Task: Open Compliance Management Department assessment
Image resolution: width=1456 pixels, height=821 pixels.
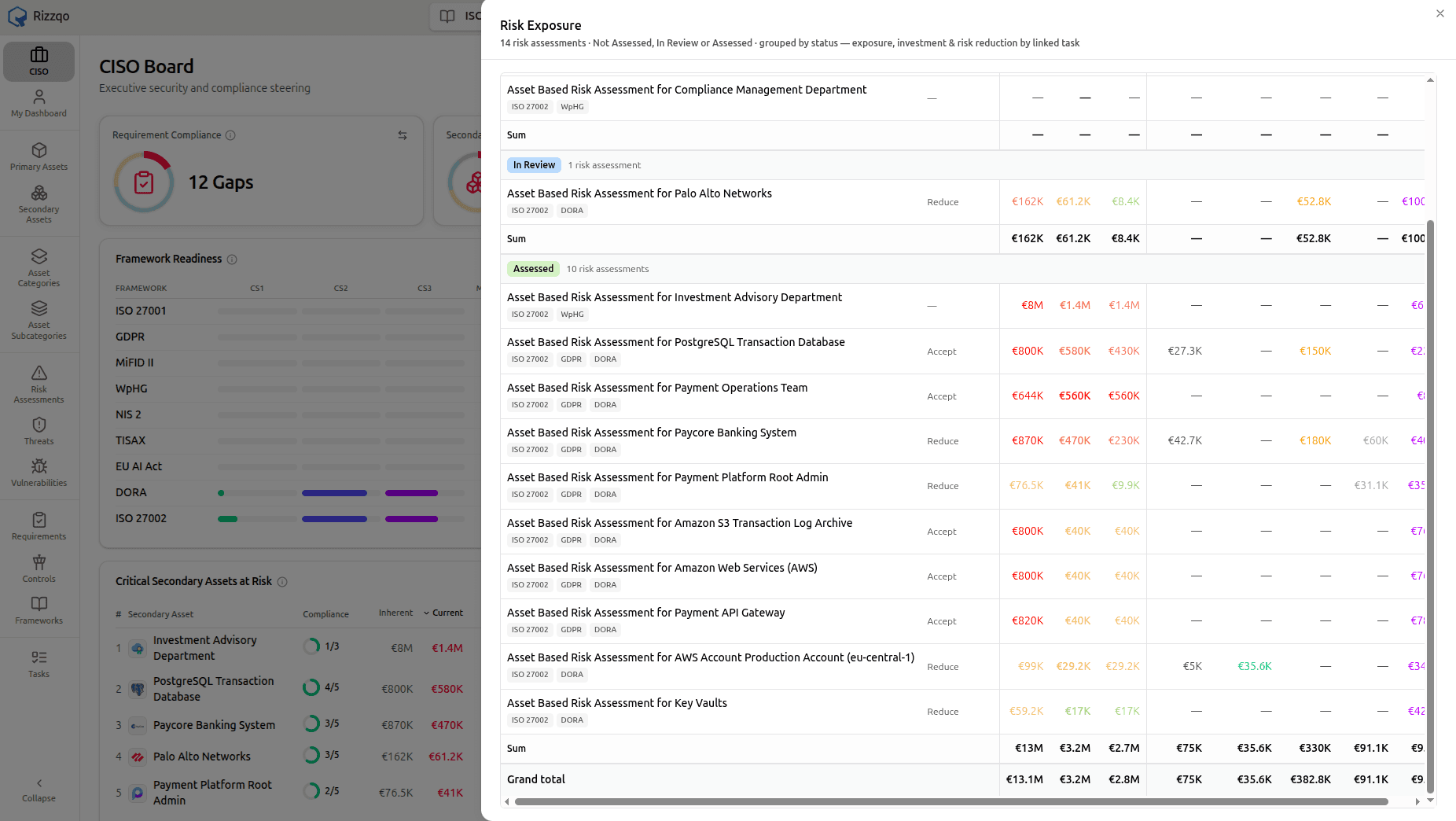Action: point(686,90)
